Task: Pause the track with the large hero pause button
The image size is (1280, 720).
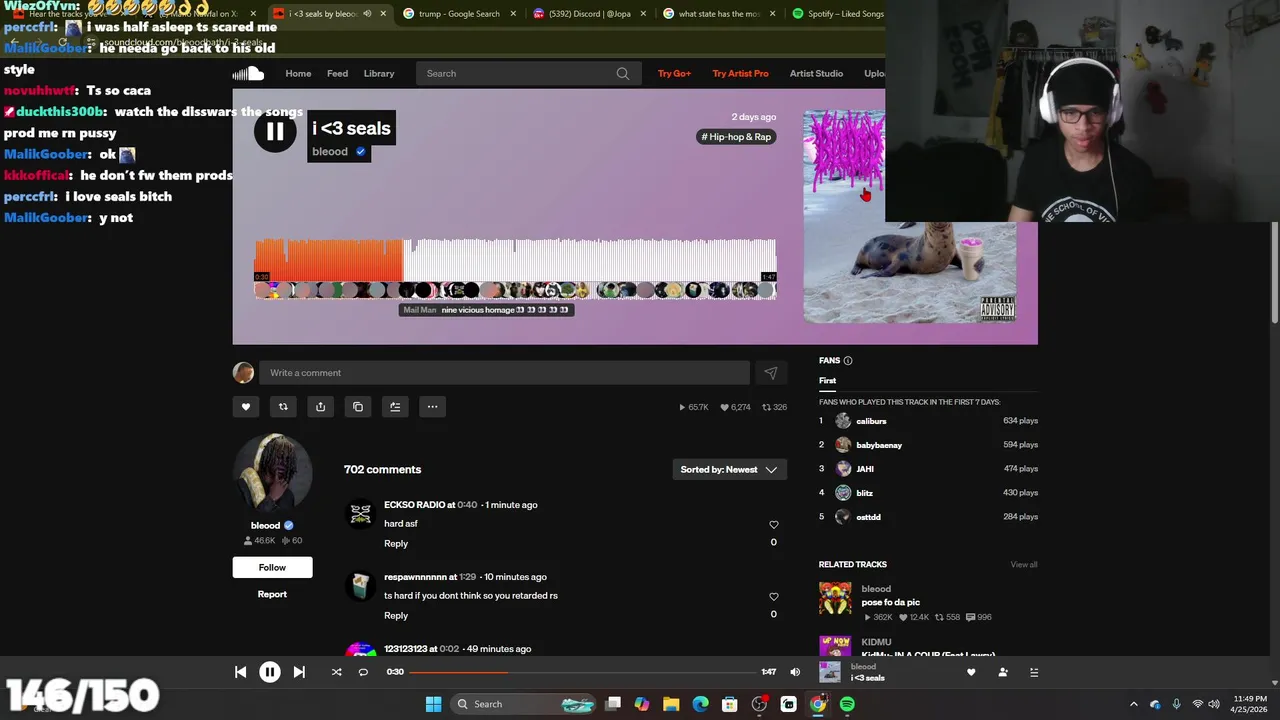Action: point(275,132)
